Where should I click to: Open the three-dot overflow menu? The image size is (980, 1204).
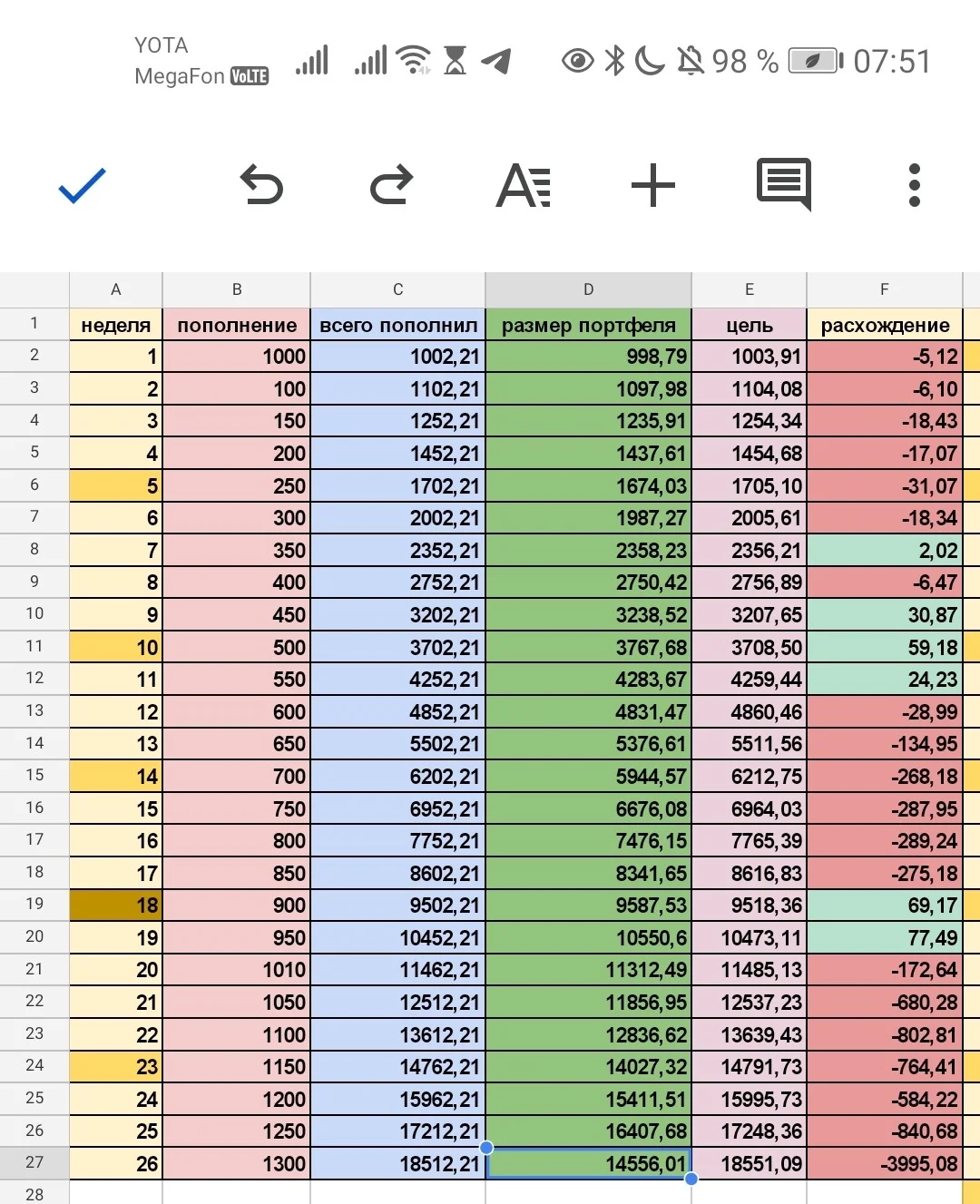915,185
